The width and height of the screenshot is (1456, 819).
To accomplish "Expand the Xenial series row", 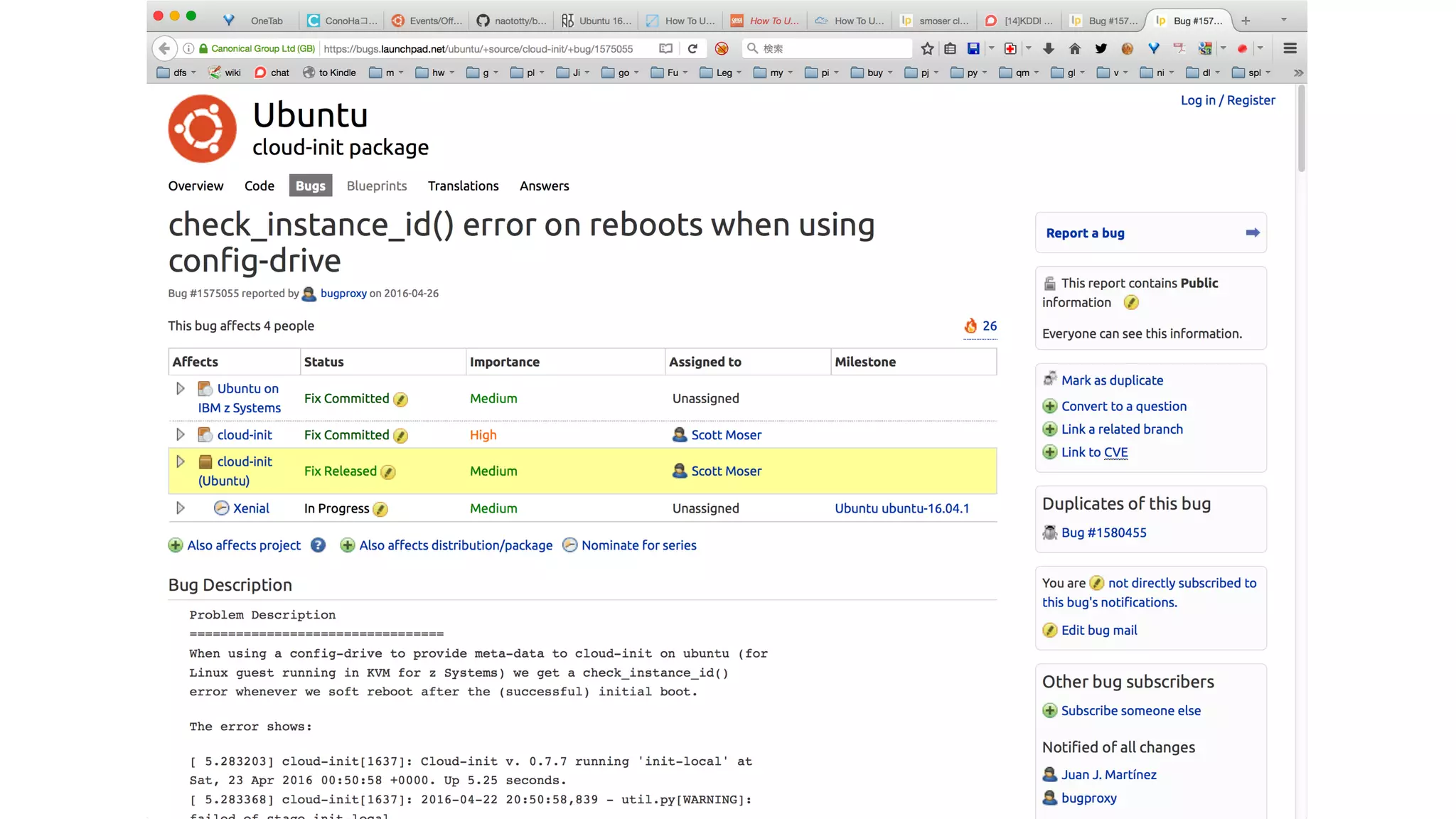I will coord(181,508).
